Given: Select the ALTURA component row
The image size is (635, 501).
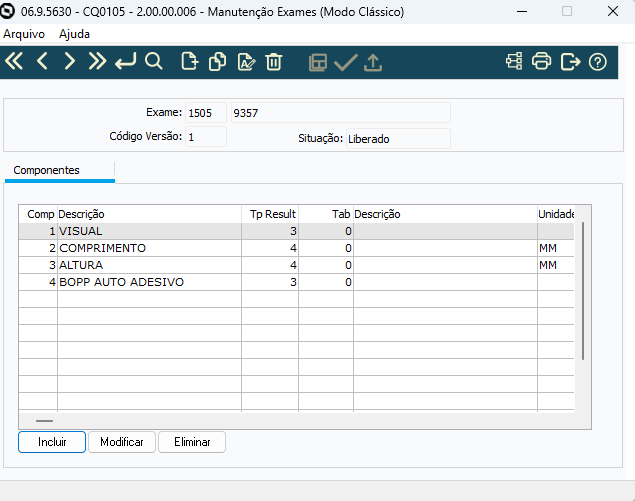Looking at the screenshot, I should (296, 265).
